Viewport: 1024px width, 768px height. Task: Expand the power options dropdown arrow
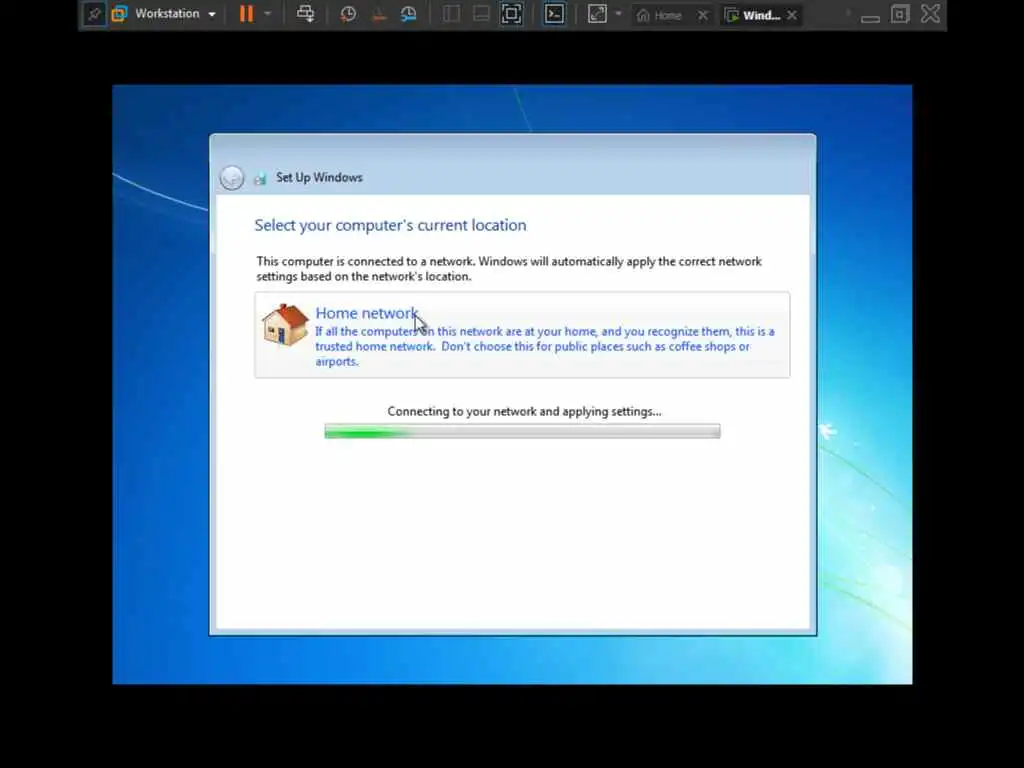point(268,14)
